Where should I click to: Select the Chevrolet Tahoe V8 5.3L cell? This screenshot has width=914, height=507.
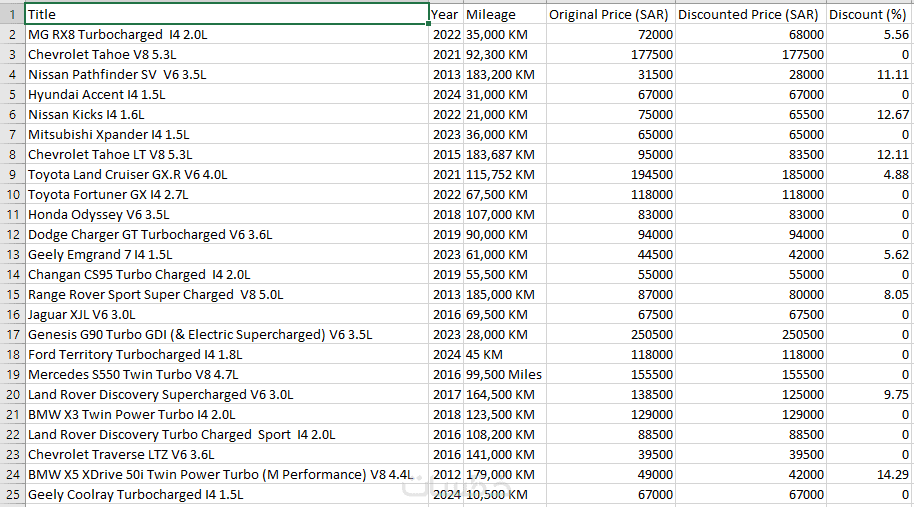(x=227, y=55)
